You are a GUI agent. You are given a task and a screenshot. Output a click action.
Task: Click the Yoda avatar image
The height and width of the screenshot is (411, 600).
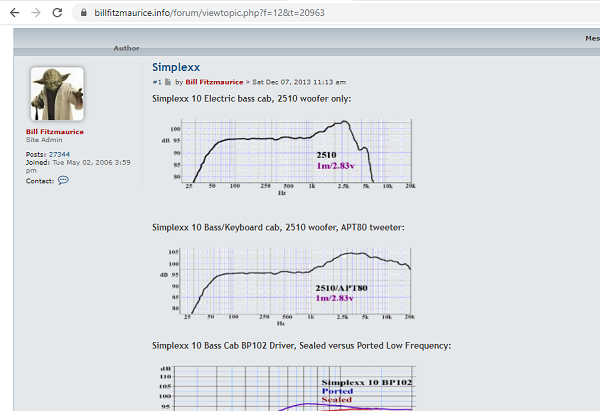click(x=57, y=94)
